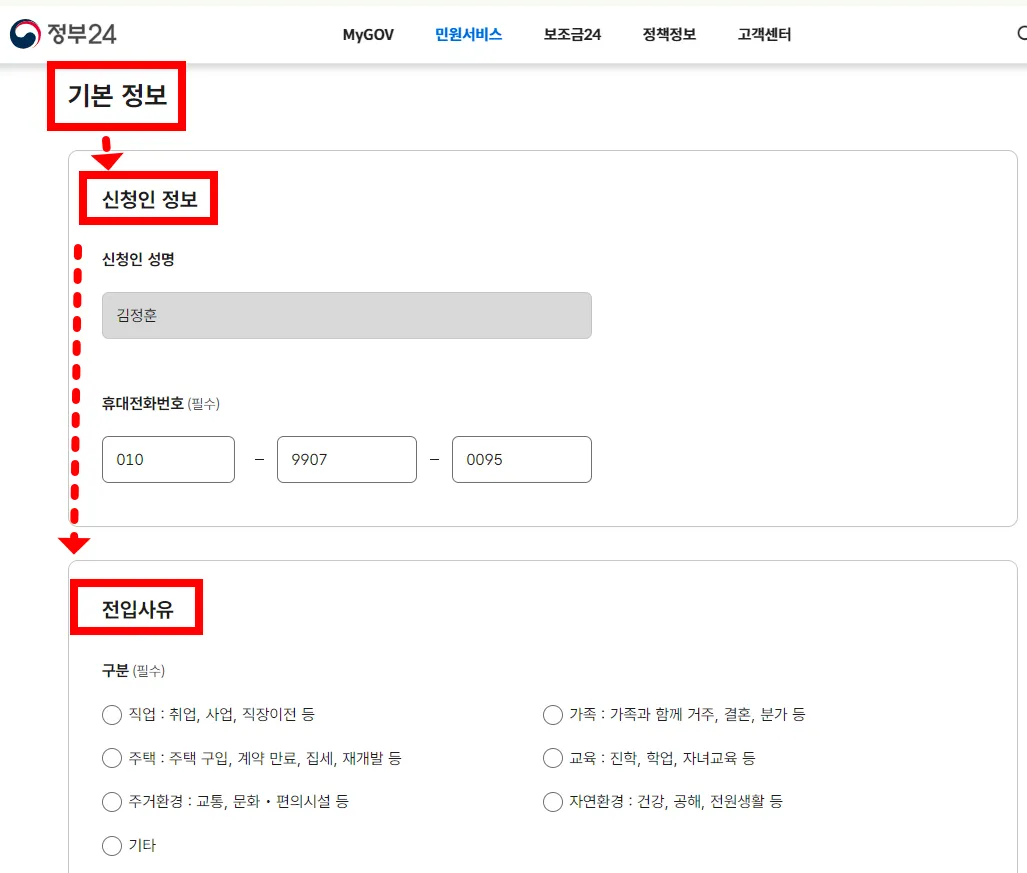Click the 전입사유 section heading
The image size is (1027, 873).
(x=136, y=608)
